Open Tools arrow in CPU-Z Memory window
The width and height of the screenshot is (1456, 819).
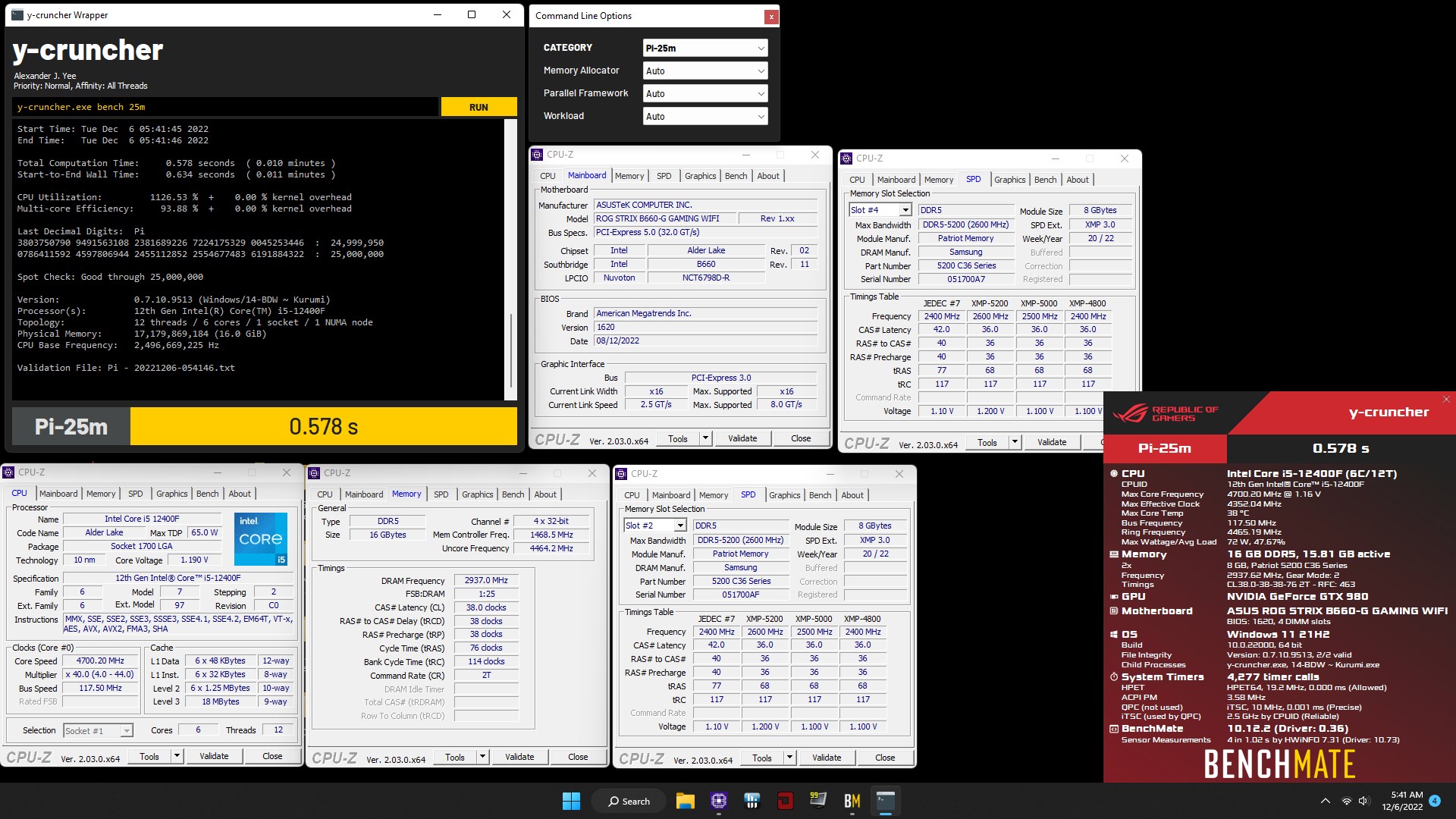(482, 757)
